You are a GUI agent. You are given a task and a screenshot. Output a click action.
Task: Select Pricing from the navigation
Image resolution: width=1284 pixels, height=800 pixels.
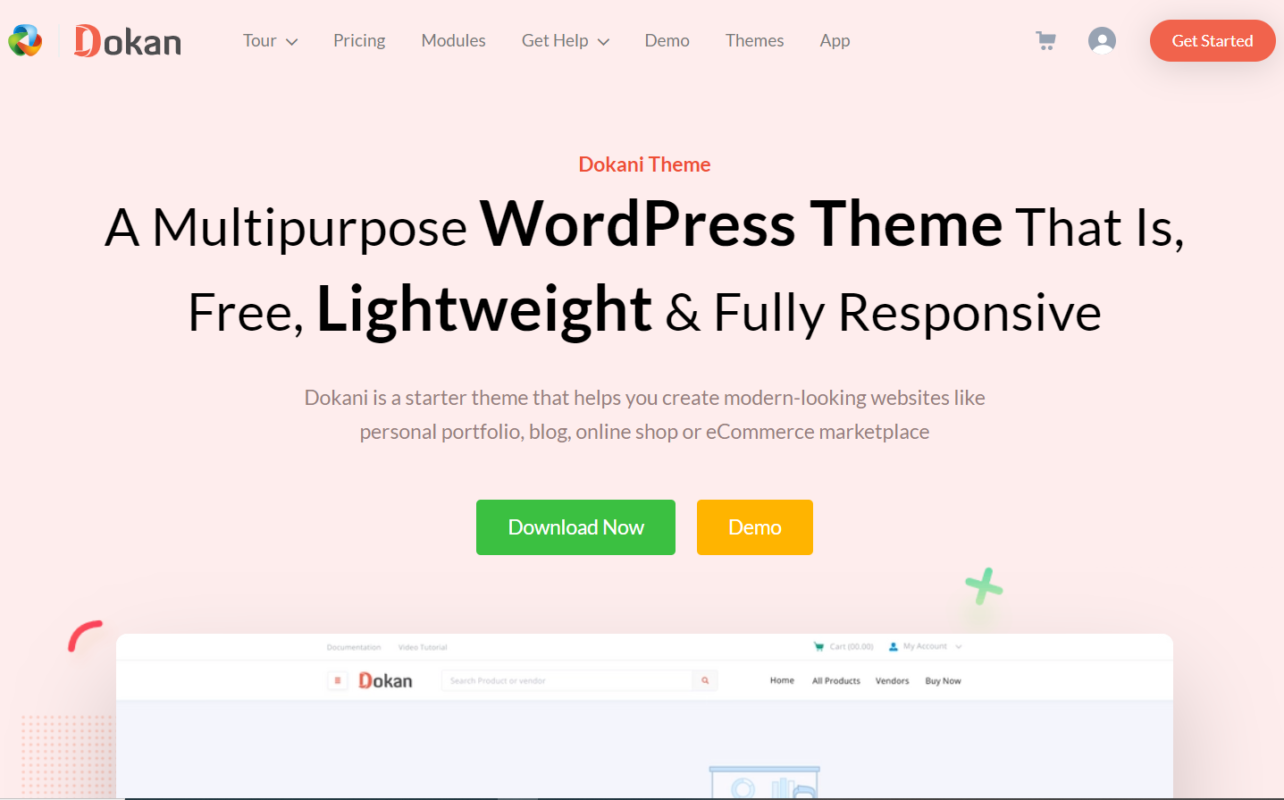pyautogui.click(x=359, y=40)
